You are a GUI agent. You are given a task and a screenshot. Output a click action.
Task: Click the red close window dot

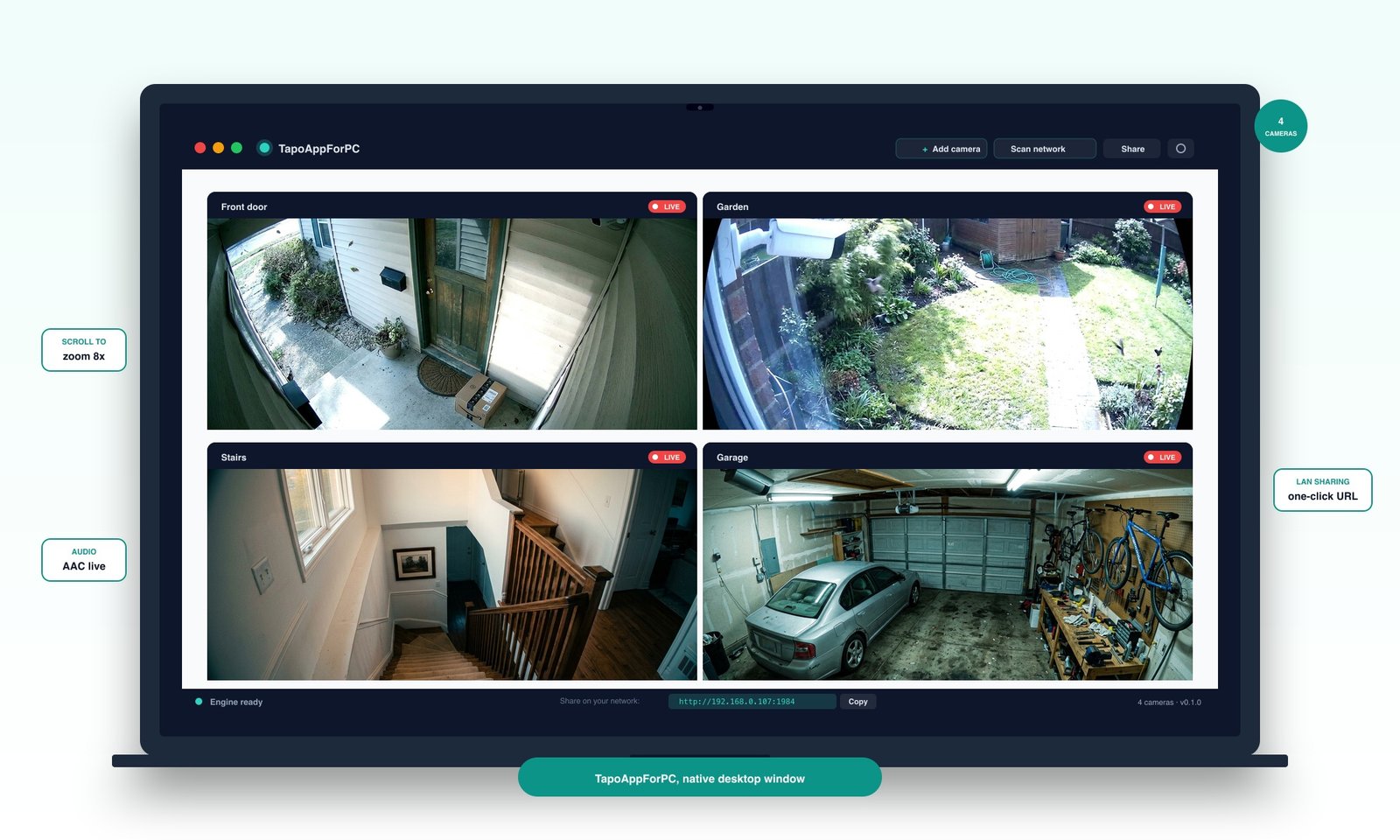[199, 148]
